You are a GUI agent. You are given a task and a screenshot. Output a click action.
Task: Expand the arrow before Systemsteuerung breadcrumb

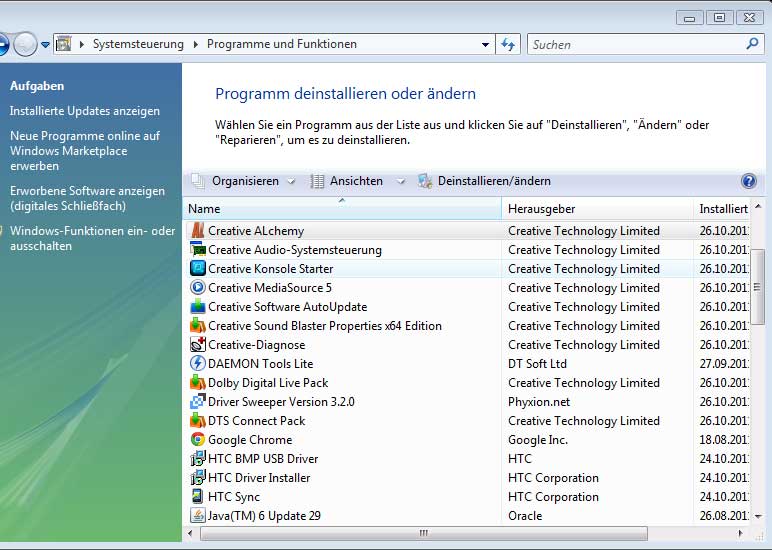click(x=82, y=44)
